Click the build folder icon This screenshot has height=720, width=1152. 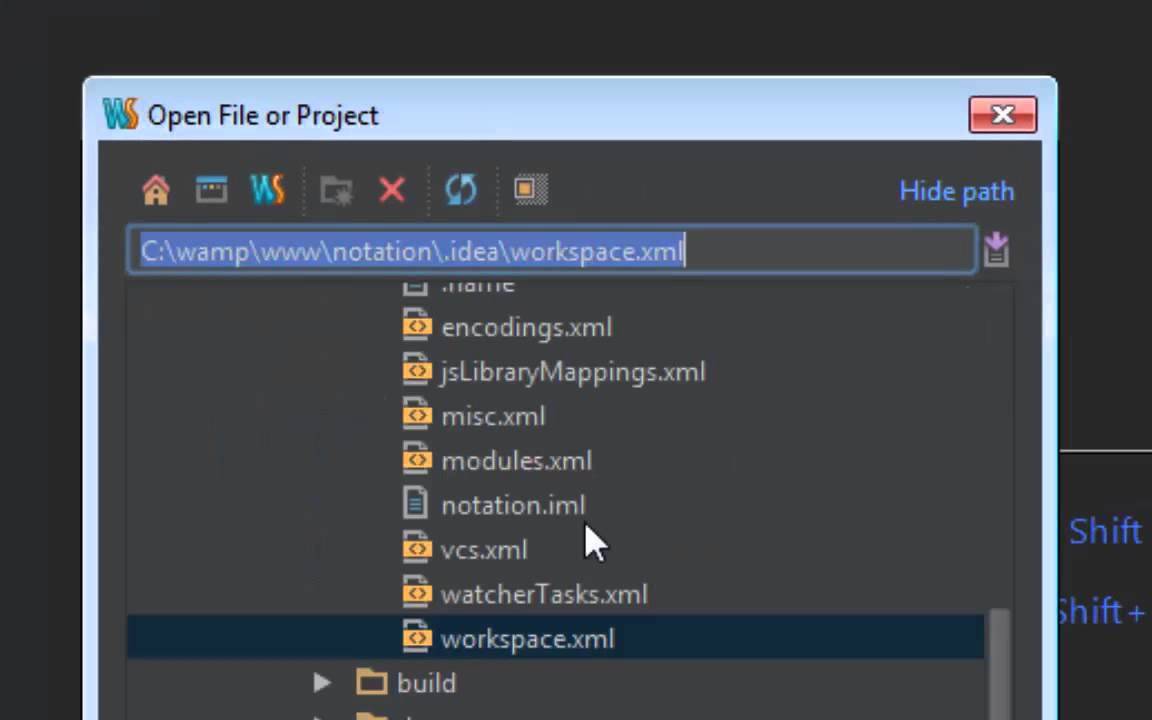pos(372,682)
